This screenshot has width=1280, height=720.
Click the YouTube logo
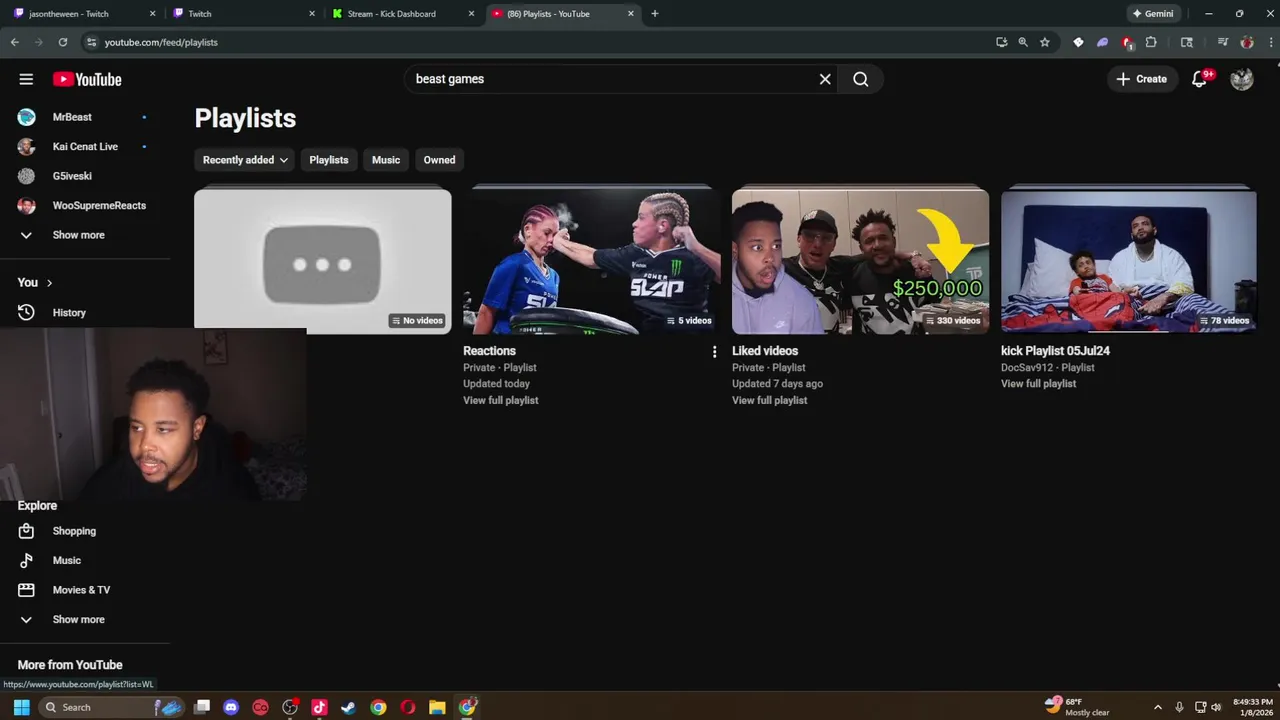tap(87, 79)
